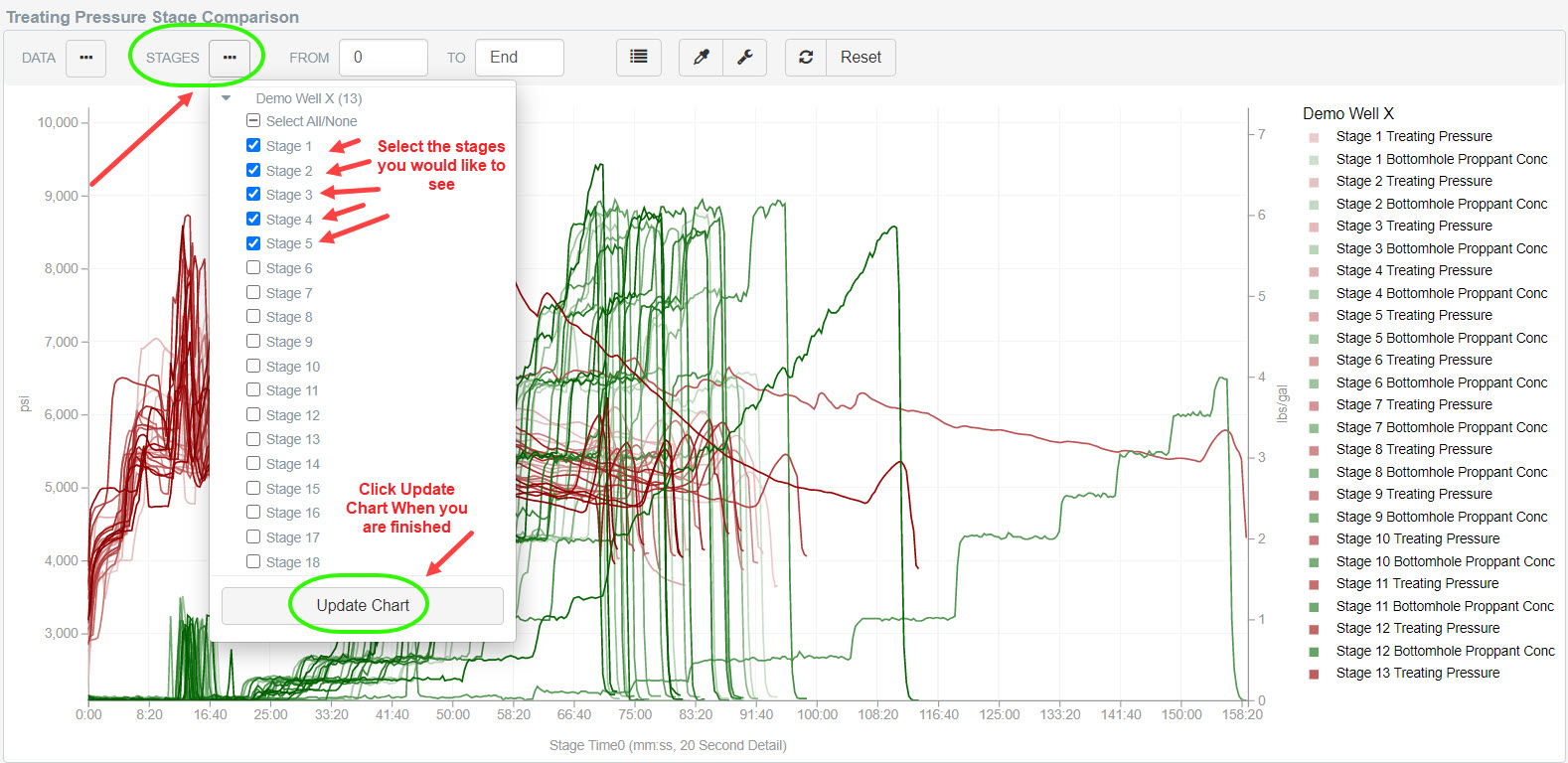
Task: Open the STAGES ellipsis menu button
Action: pyautogui.click(x=230, y=58)
